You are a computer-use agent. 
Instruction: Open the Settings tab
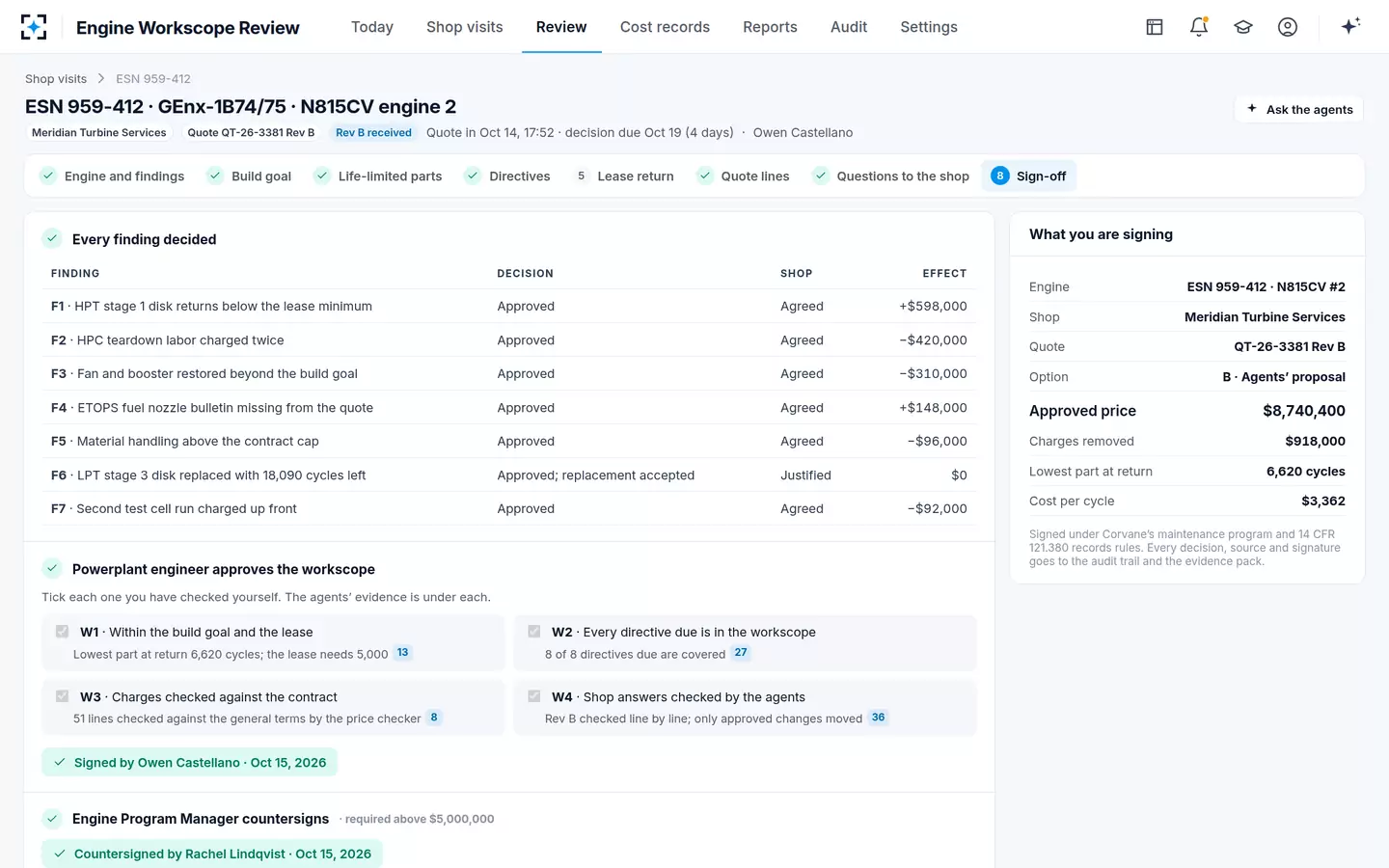[929, 27]
